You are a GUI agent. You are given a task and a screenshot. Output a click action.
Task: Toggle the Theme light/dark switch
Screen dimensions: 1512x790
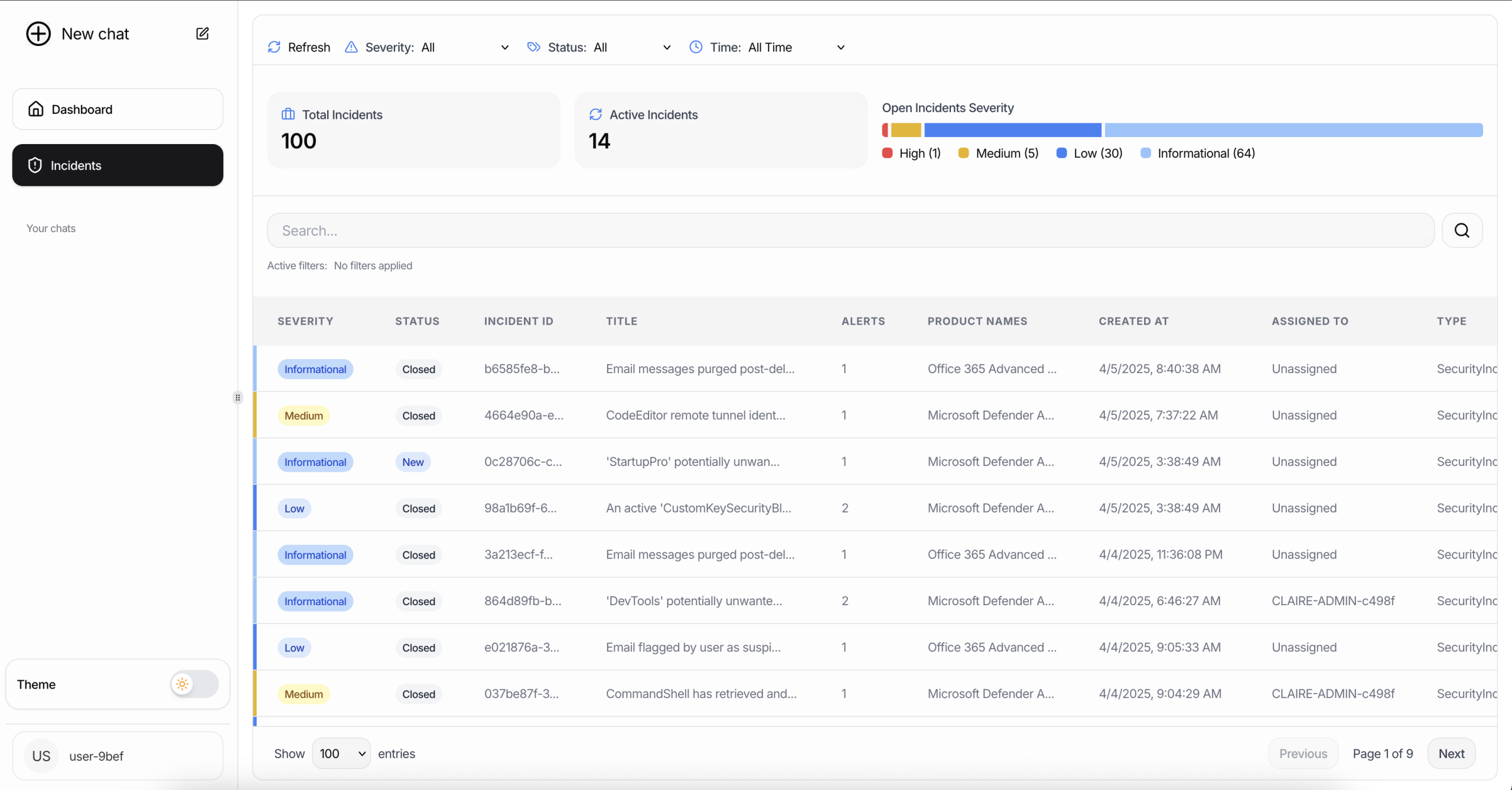tap(194, 684)
